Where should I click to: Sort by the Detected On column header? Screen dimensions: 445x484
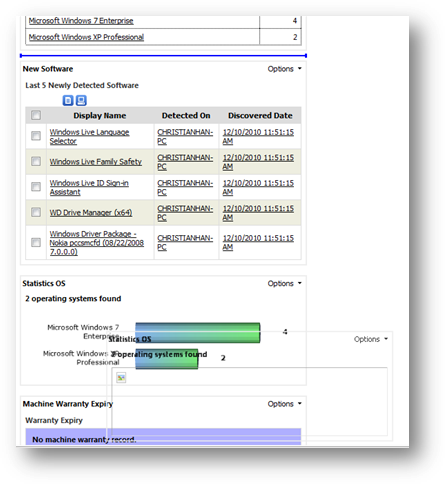[186, 116]
